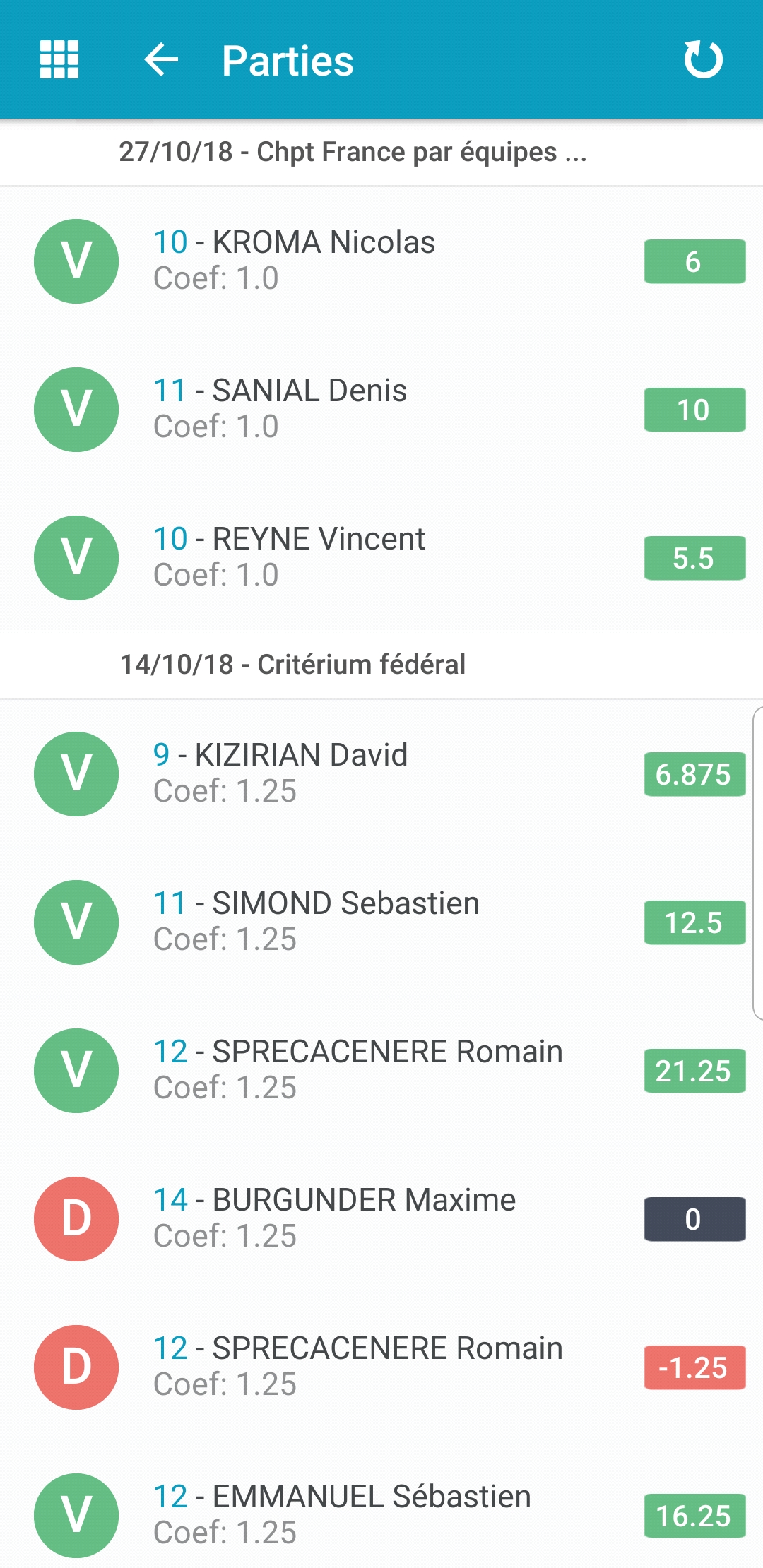The width and height of the screenshot is (763, 1568).
Task: Tap the 0 points dark badge
Action: [694, 1219]
